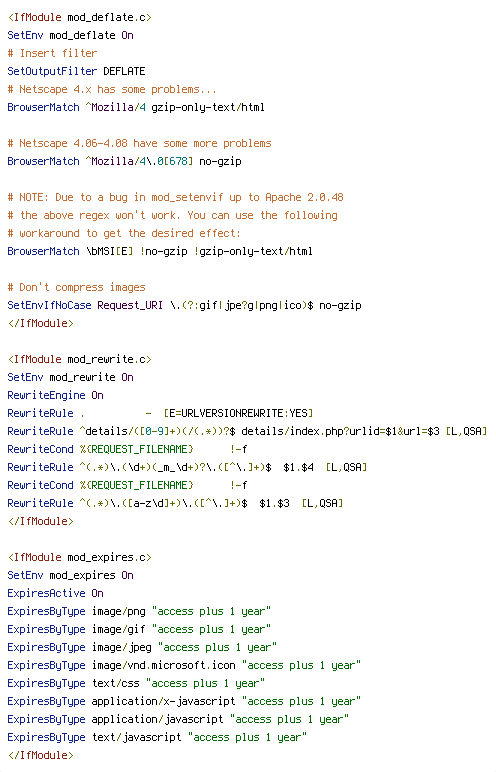Image resolution: width=496 pixels, height=772 pixels.
Task: Click BrowserMatch line with no-gzip for Mozilla/4.0[678]
Action: tap(124, 161)
